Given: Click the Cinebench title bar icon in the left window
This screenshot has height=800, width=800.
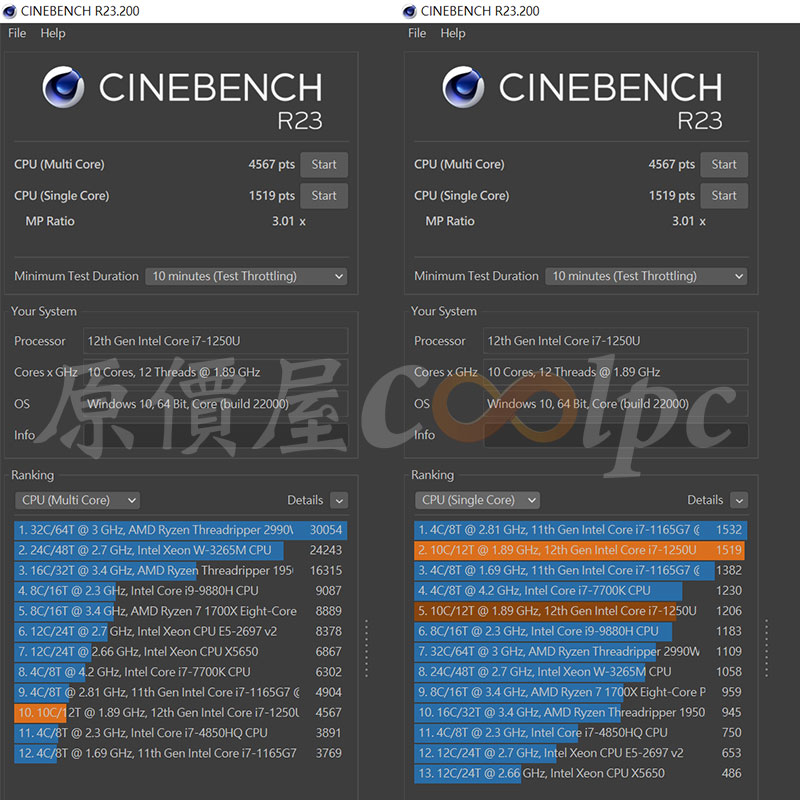Looking at the screenshot, I should tap(9, 11).
